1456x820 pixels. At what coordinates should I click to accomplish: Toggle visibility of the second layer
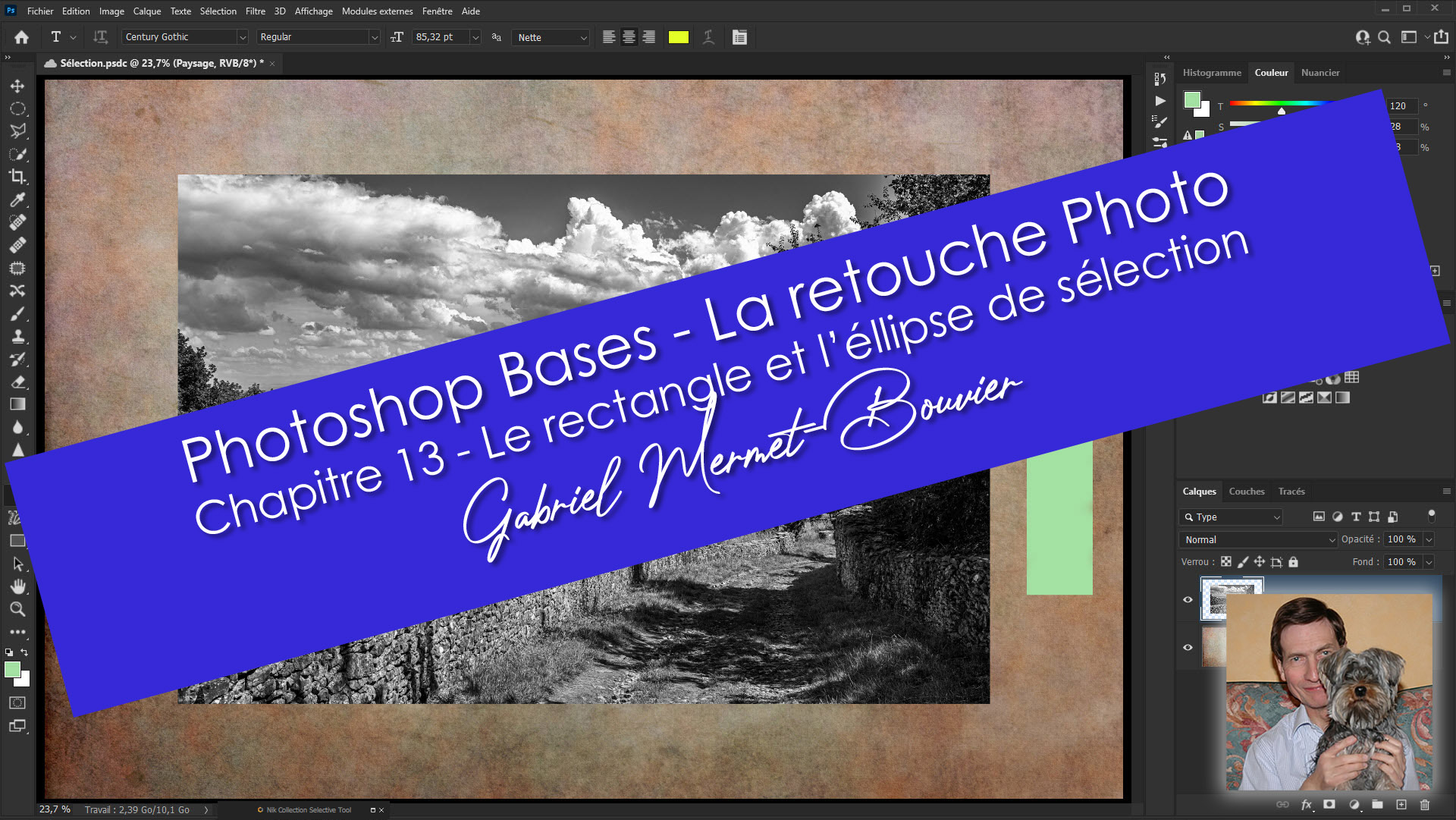click(1188, 647)
